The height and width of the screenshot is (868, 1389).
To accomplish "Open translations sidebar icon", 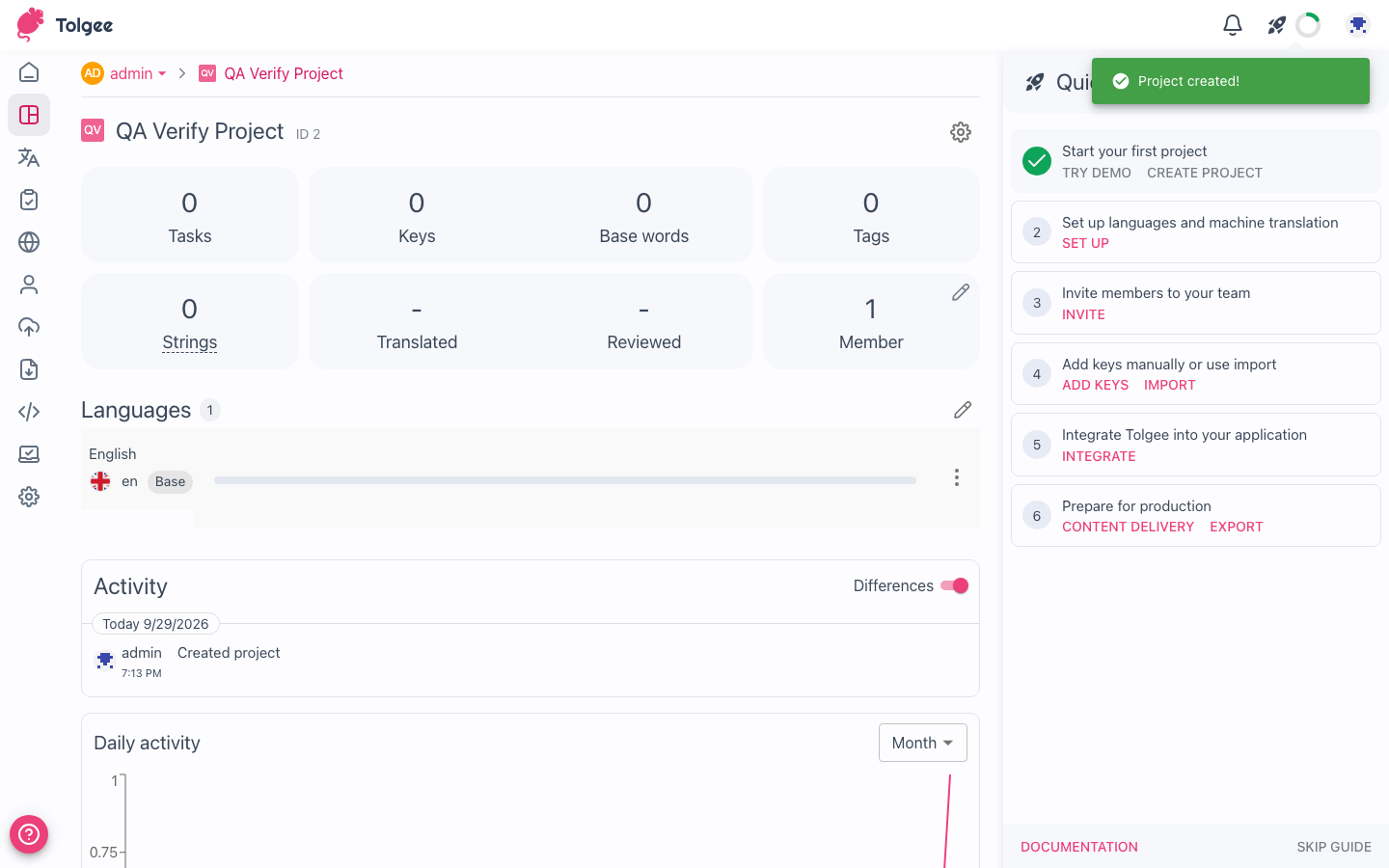I will coord(29,157).
